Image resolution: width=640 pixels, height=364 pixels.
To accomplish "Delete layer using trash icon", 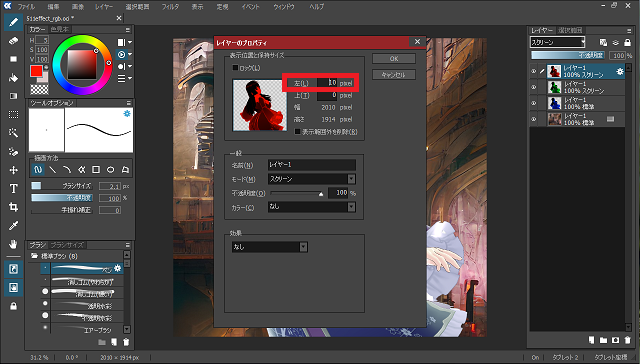I will coord(628,340).
